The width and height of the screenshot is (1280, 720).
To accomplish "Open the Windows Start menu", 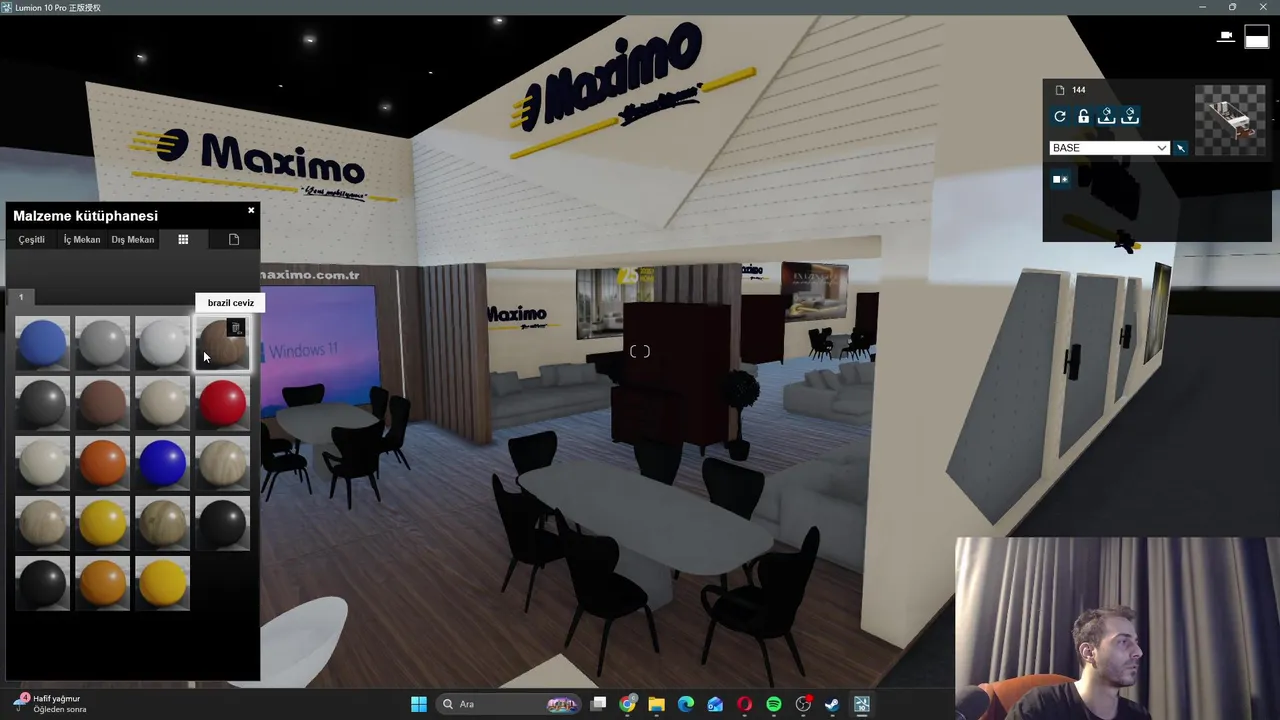I will point(419,704).
